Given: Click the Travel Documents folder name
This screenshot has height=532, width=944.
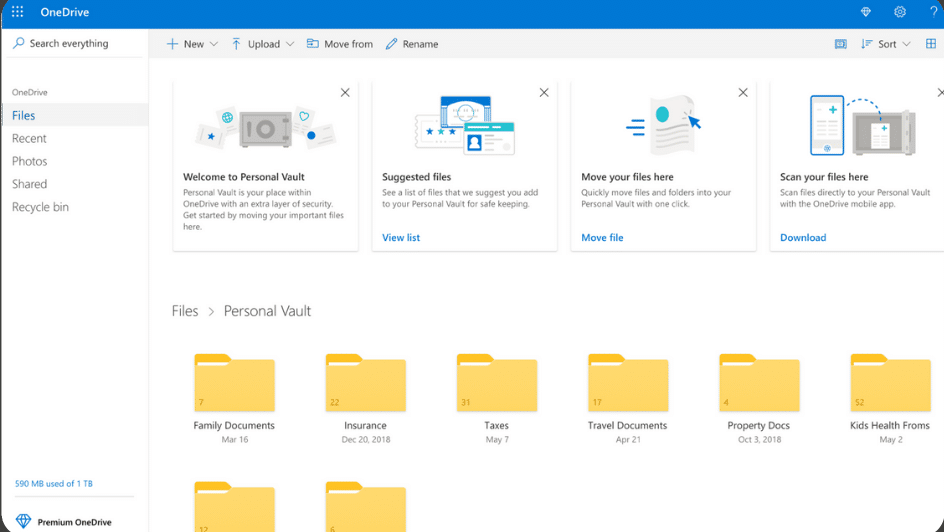Looking at the screenshot, I should point(627,425).
